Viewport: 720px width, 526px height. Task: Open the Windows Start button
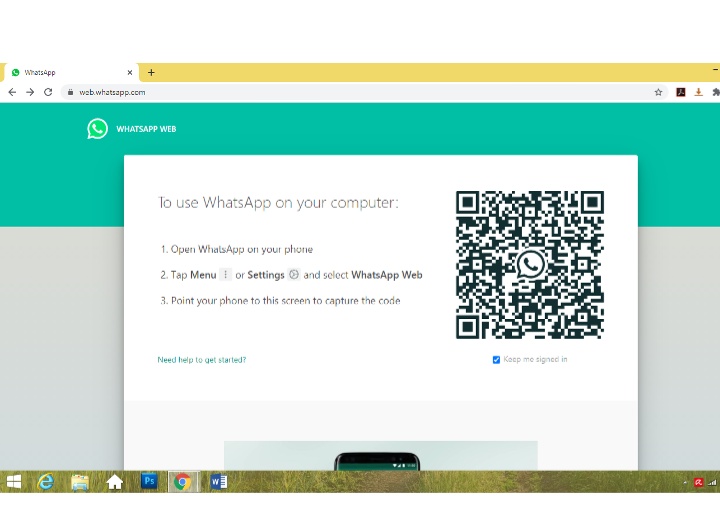click(14, 482)
